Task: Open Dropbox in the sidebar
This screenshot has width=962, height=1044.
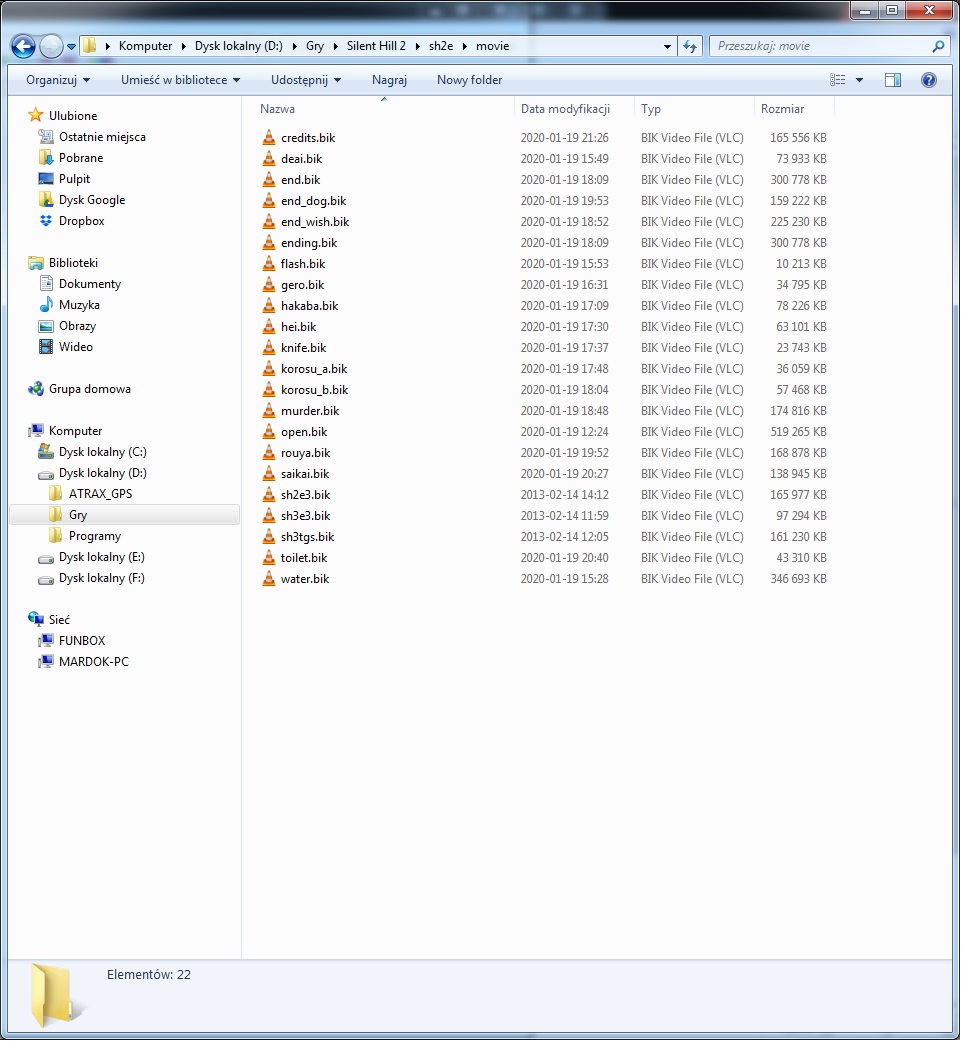Action: pos(72,220)
